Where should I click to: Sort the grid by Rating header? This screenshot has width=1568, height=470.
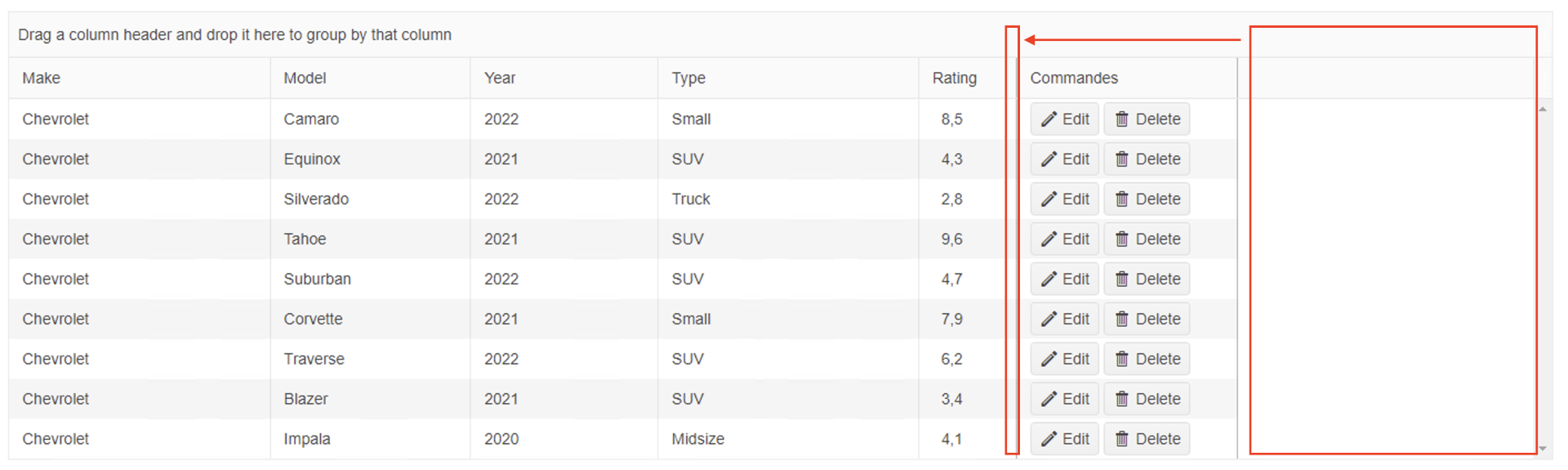coord(954,78)
